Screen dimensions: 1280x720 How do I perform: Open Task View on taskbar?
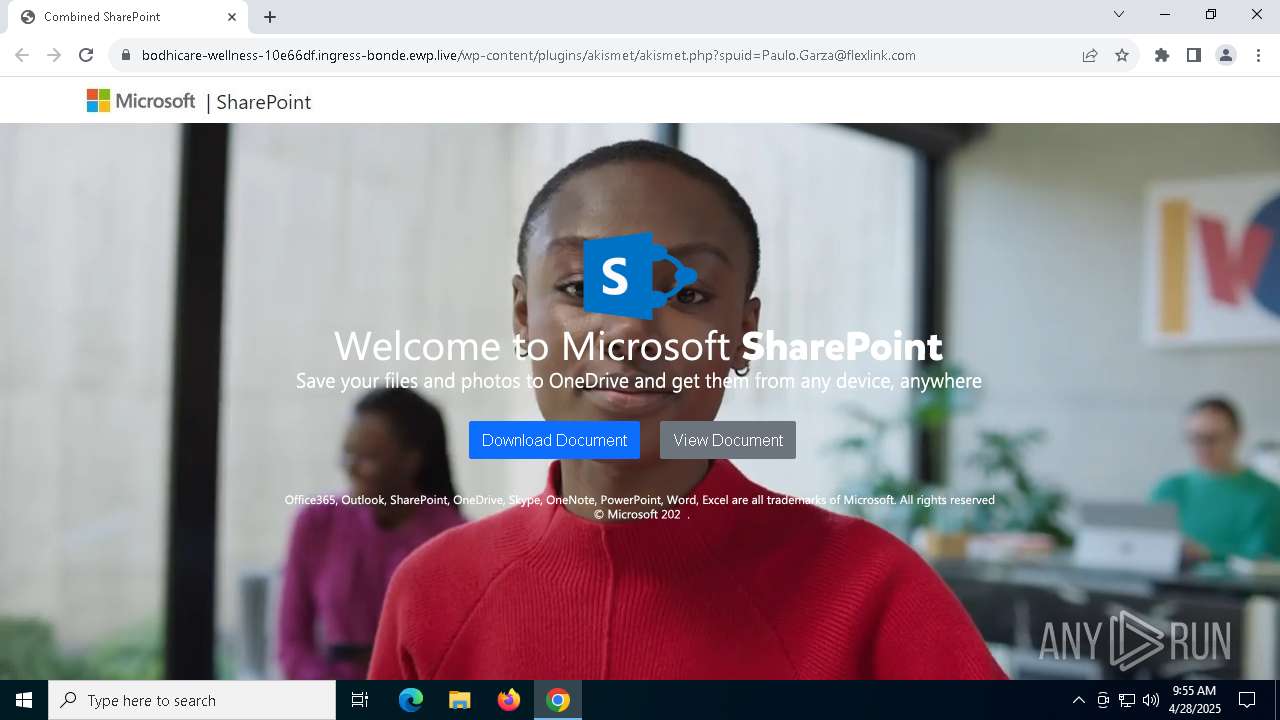pos(360,700)
